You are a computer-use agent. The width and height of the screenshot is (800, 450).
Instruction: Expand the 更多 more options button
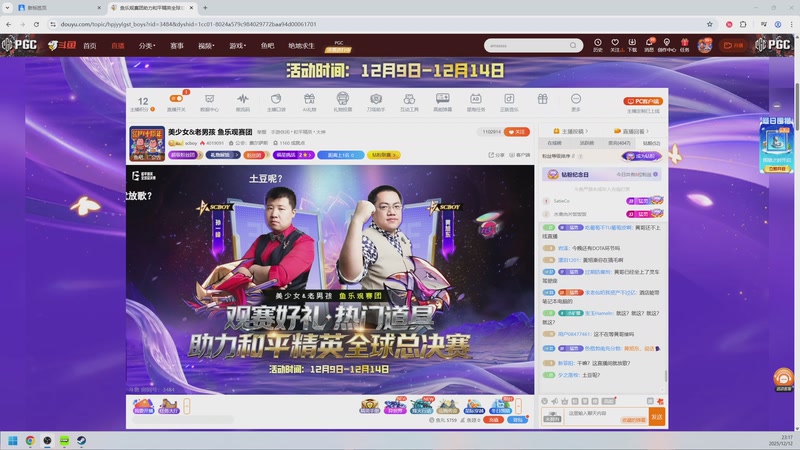[576, 102]
